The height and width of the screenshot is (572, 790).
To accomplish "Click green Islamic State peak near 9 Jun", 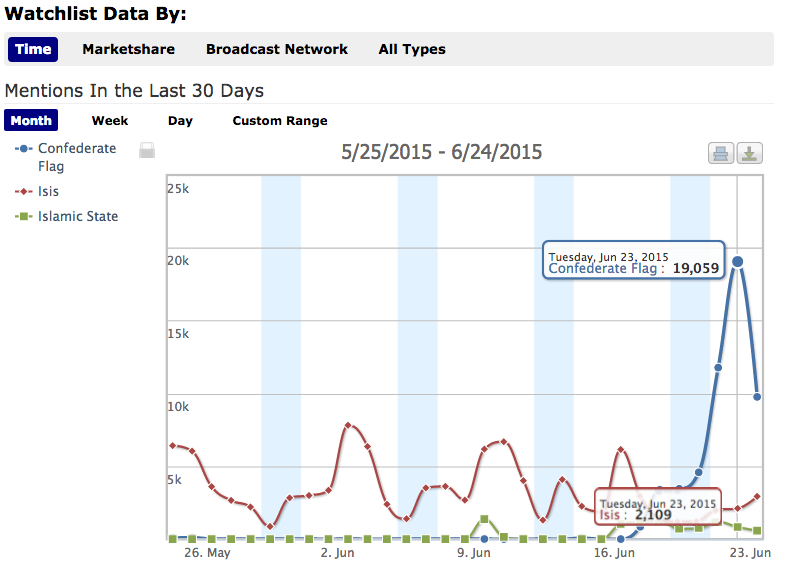I will coord(484,519).
